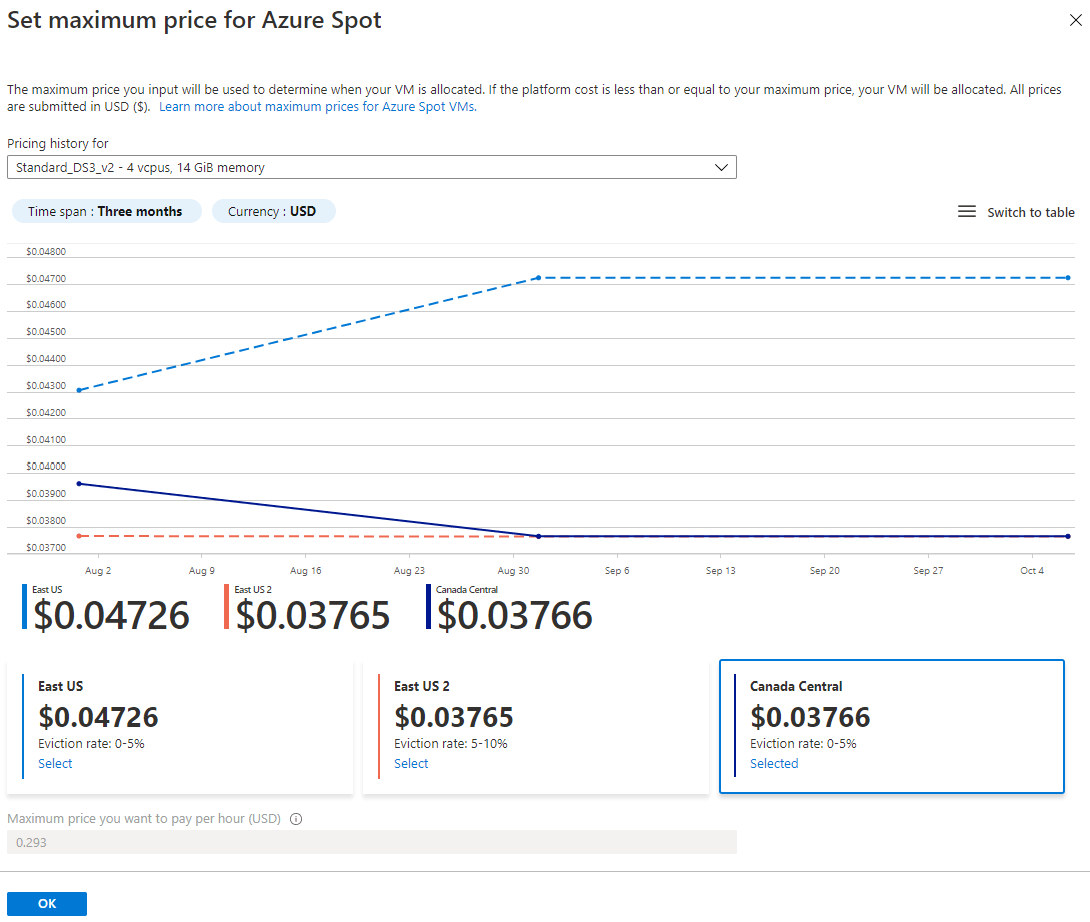Open the Time span Three months filter
Viewport: 1090px width, 922px height.
coord(106,211)
